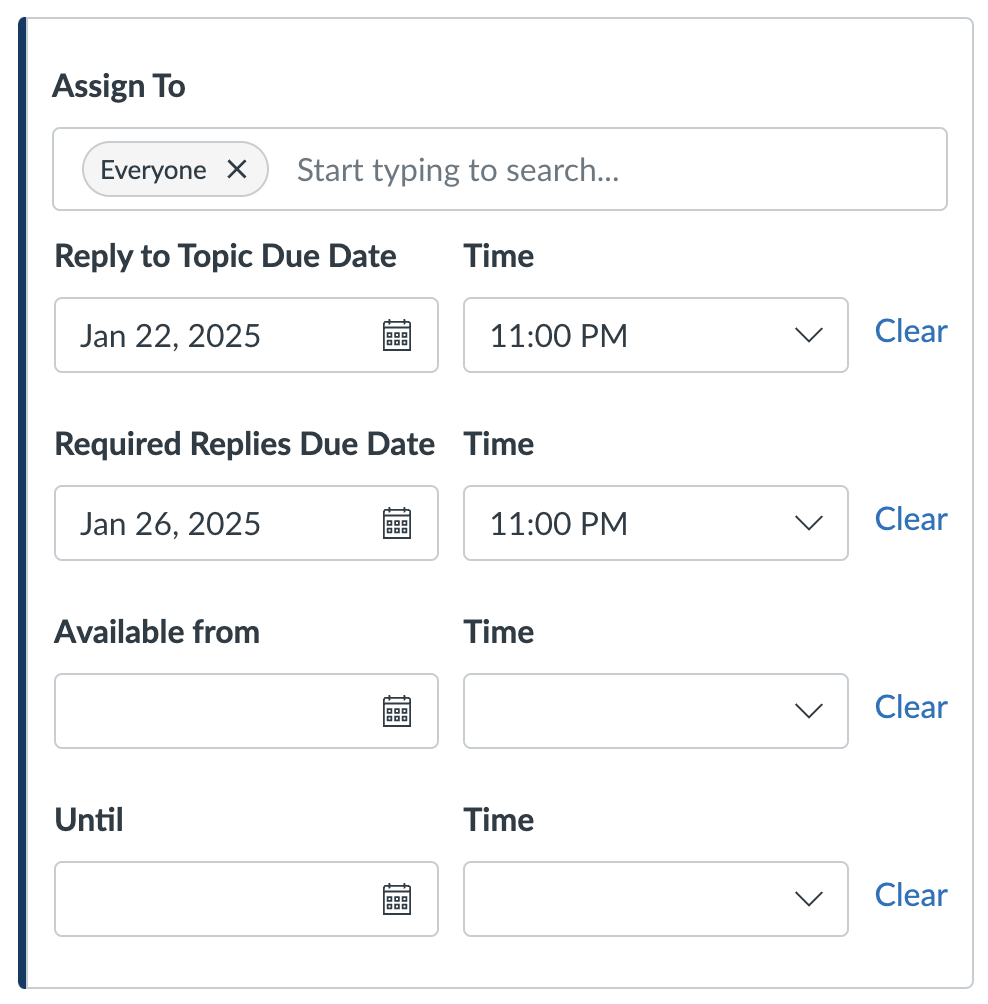Clear the Reply to Topic due date
The height and width of the screenshot is (1004, 988).
pos(910,331)
